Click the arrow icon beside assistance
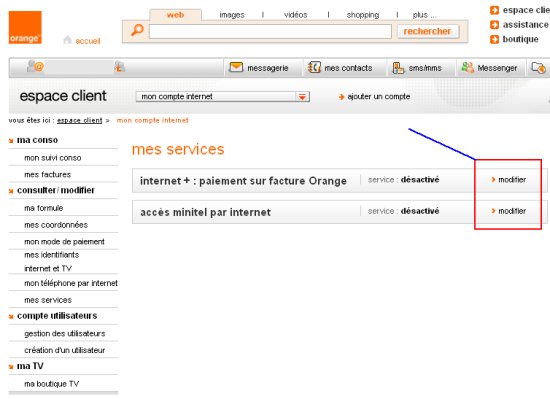Screen dimensions: 550x399 pyautogui.click(x=494, y=25)
